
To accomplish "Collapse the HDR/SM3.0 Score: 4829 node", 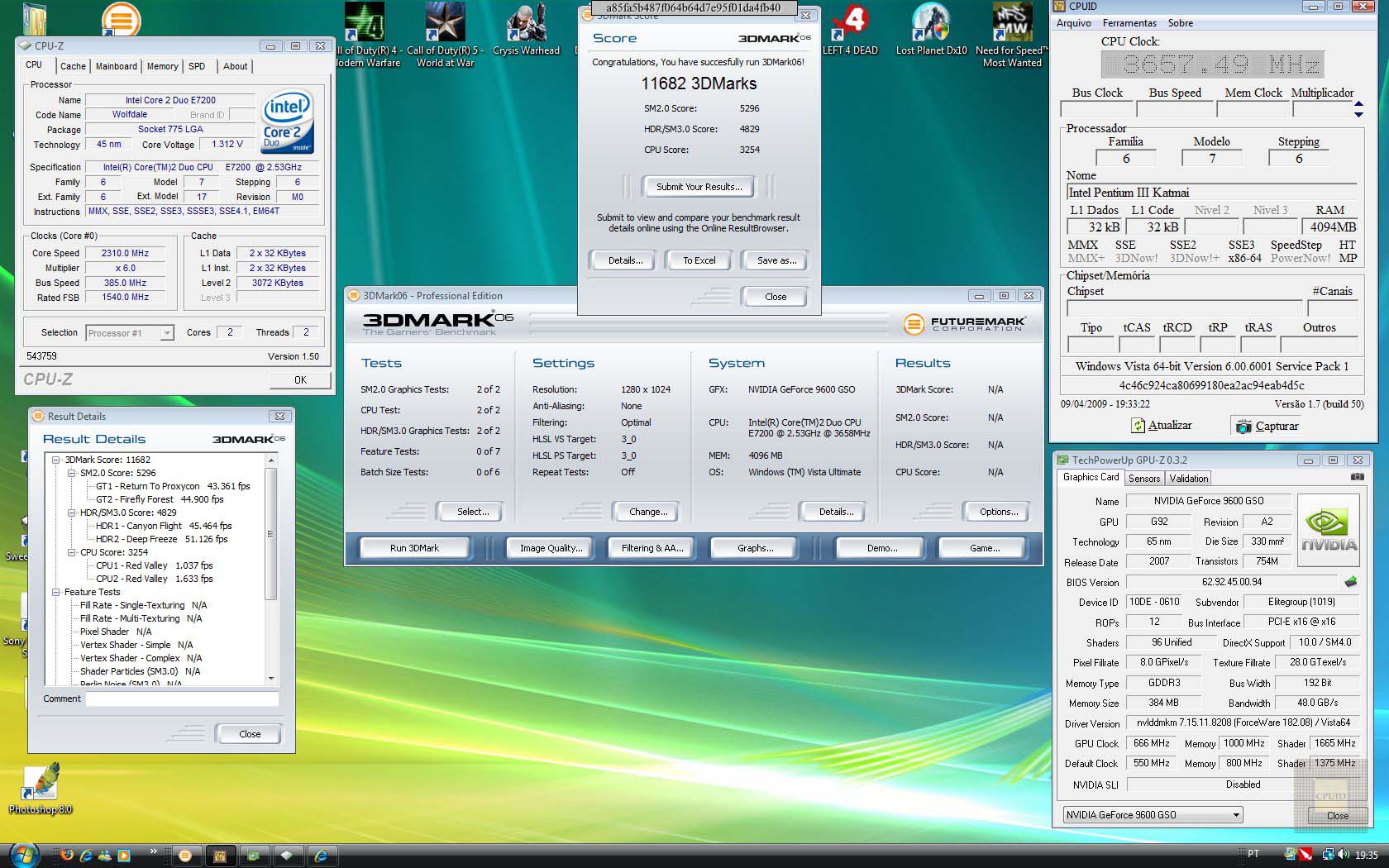I will click(x=71, y=513).
